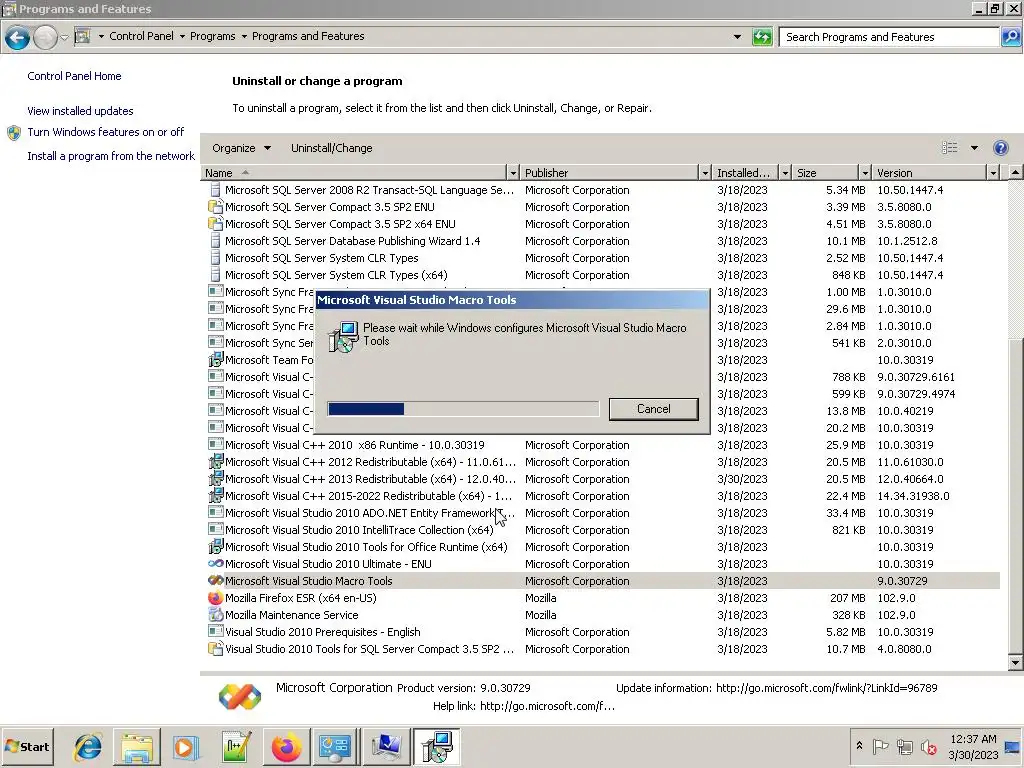Click the Microsoft Team Foundation row icon
Screen dimensions: 1024x768
click(215, 360)
